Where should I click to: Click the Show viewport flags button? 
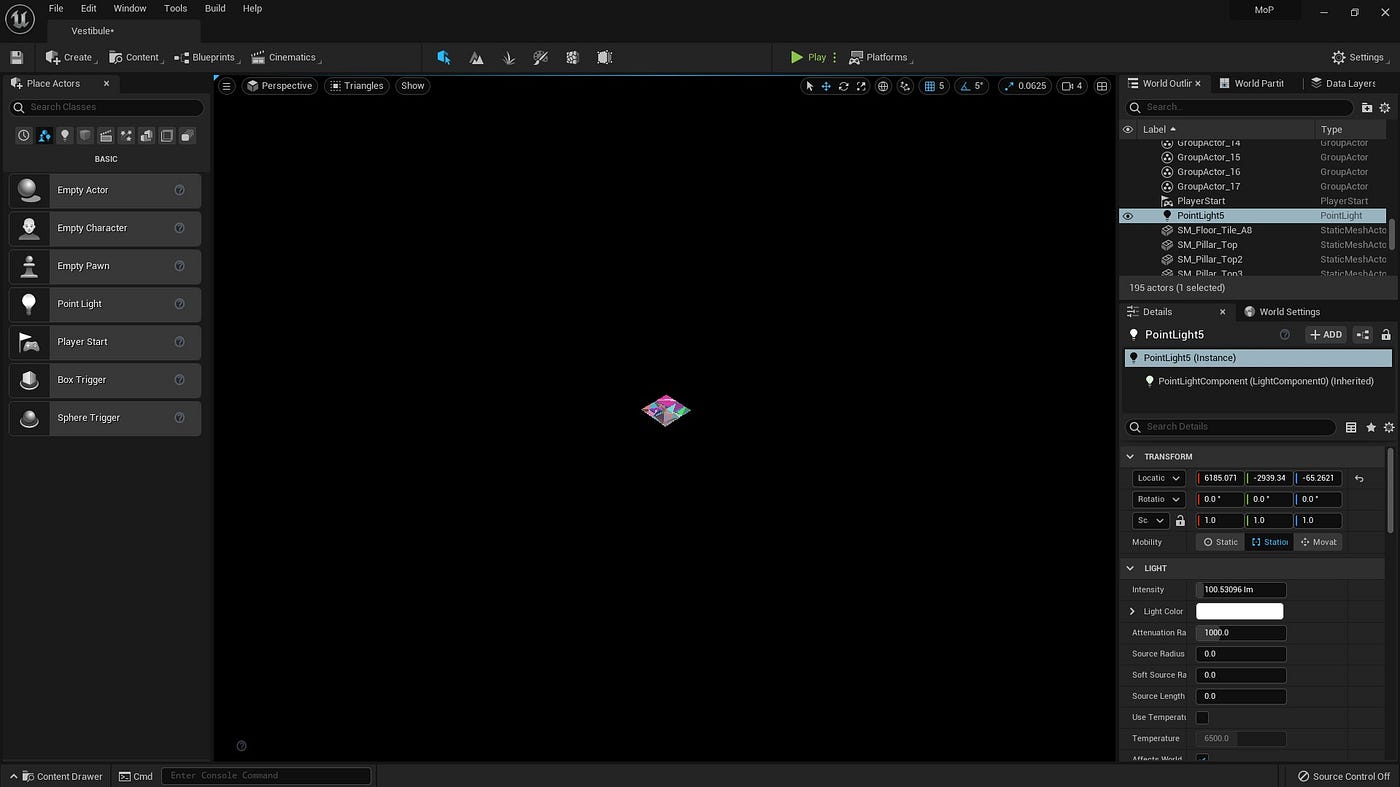413,86
